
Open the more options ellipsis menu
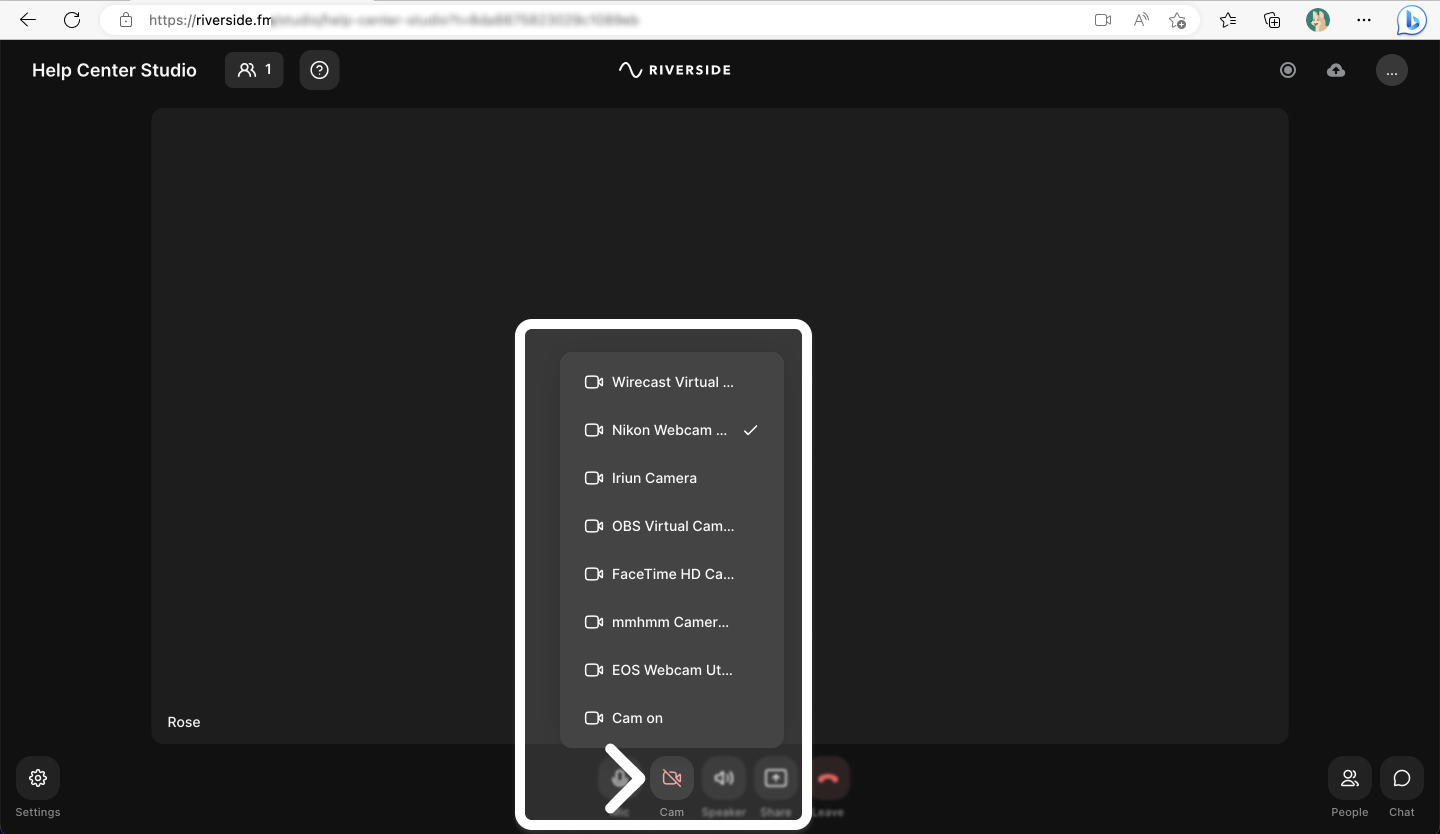pos(1392,70)
